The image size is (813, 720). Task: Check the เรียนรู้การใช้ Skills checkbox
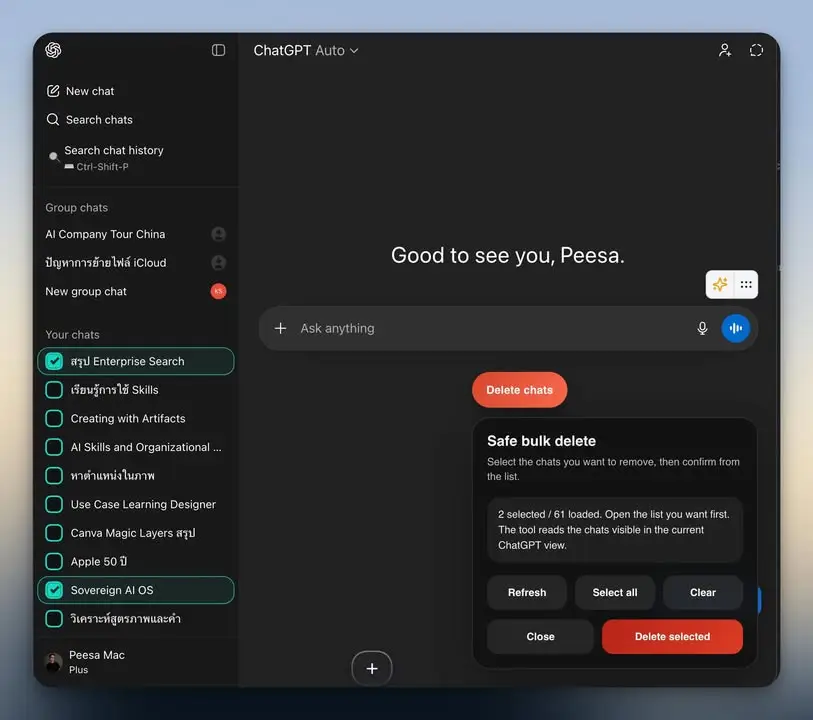(x=54, y=390)
